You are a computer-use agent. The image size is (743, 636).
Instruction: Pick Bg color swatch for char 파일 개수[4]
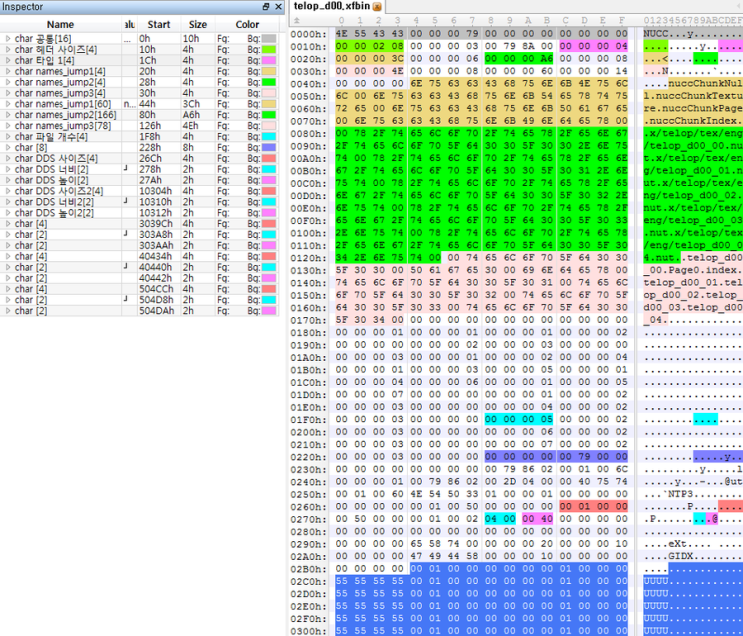[269, 136]
